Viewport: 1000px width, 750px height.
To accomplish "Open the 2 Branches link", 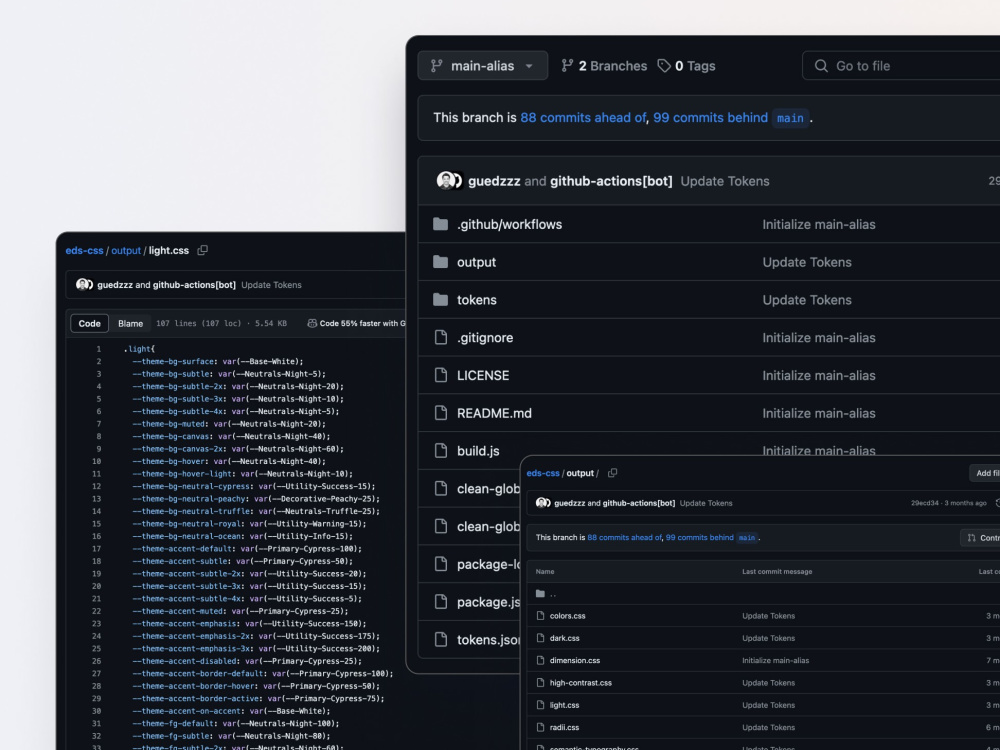I will (604, 66).
